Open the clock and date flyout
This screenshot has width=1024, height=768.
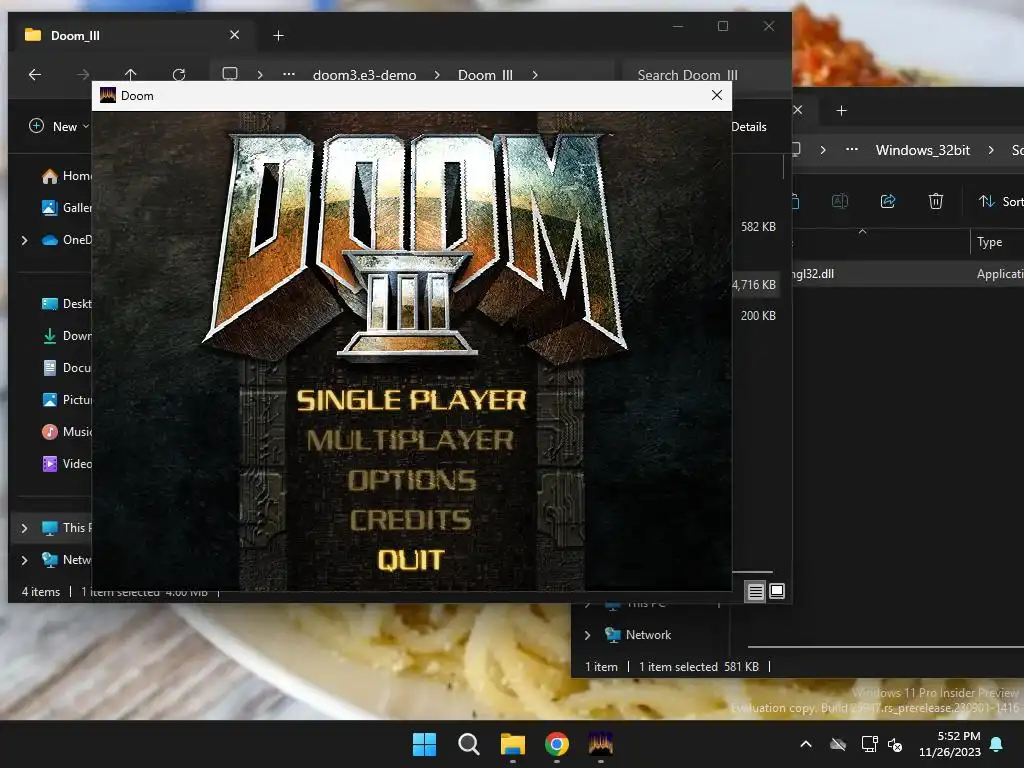point(950,744)
